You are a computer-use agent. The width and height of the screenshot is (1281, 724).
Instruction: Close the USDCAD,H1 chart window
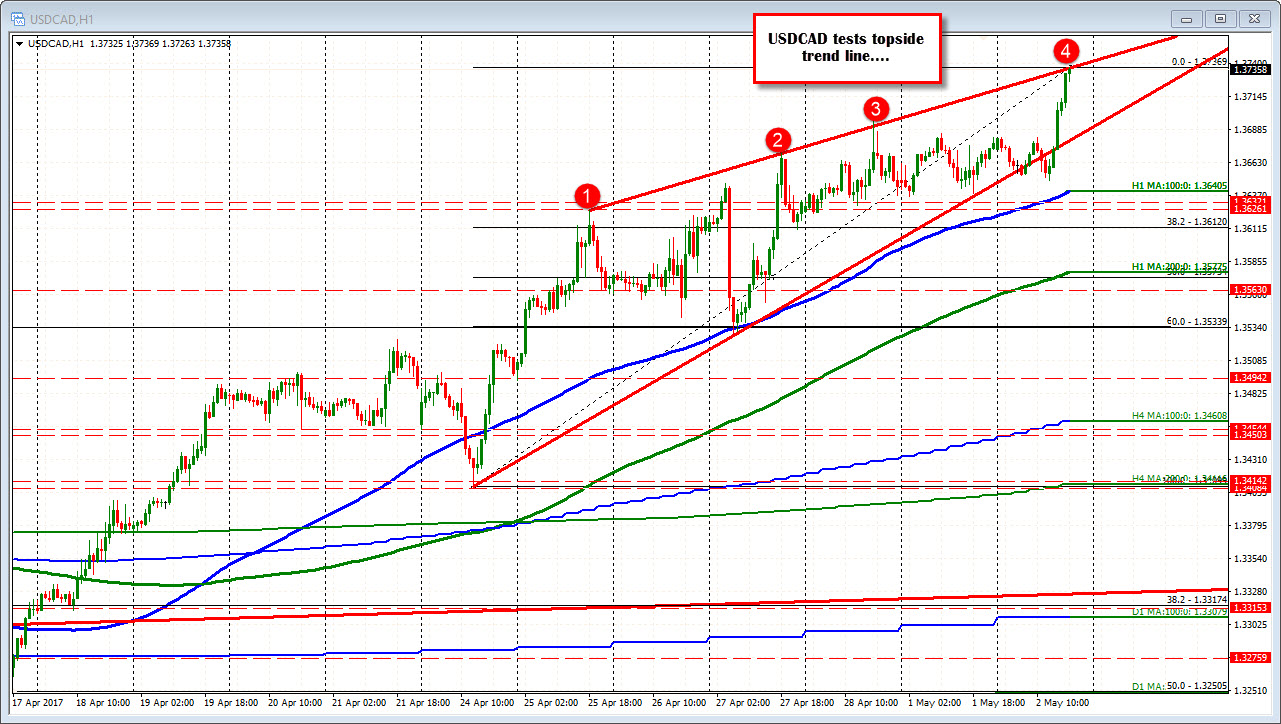(1254, 18)
